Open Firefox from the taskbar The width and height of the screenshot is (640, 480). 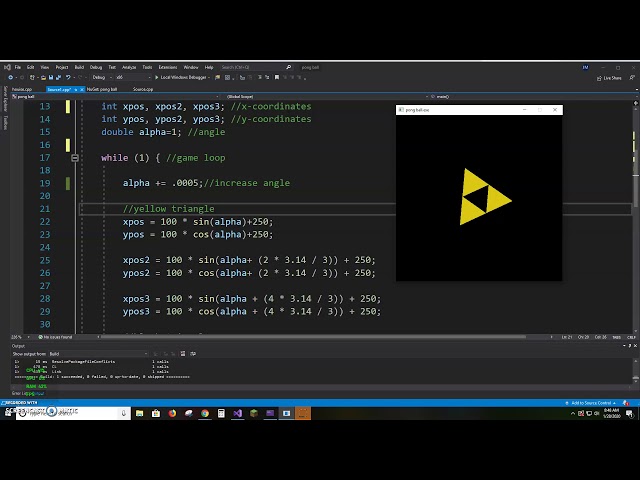click(x=172, y=413)
